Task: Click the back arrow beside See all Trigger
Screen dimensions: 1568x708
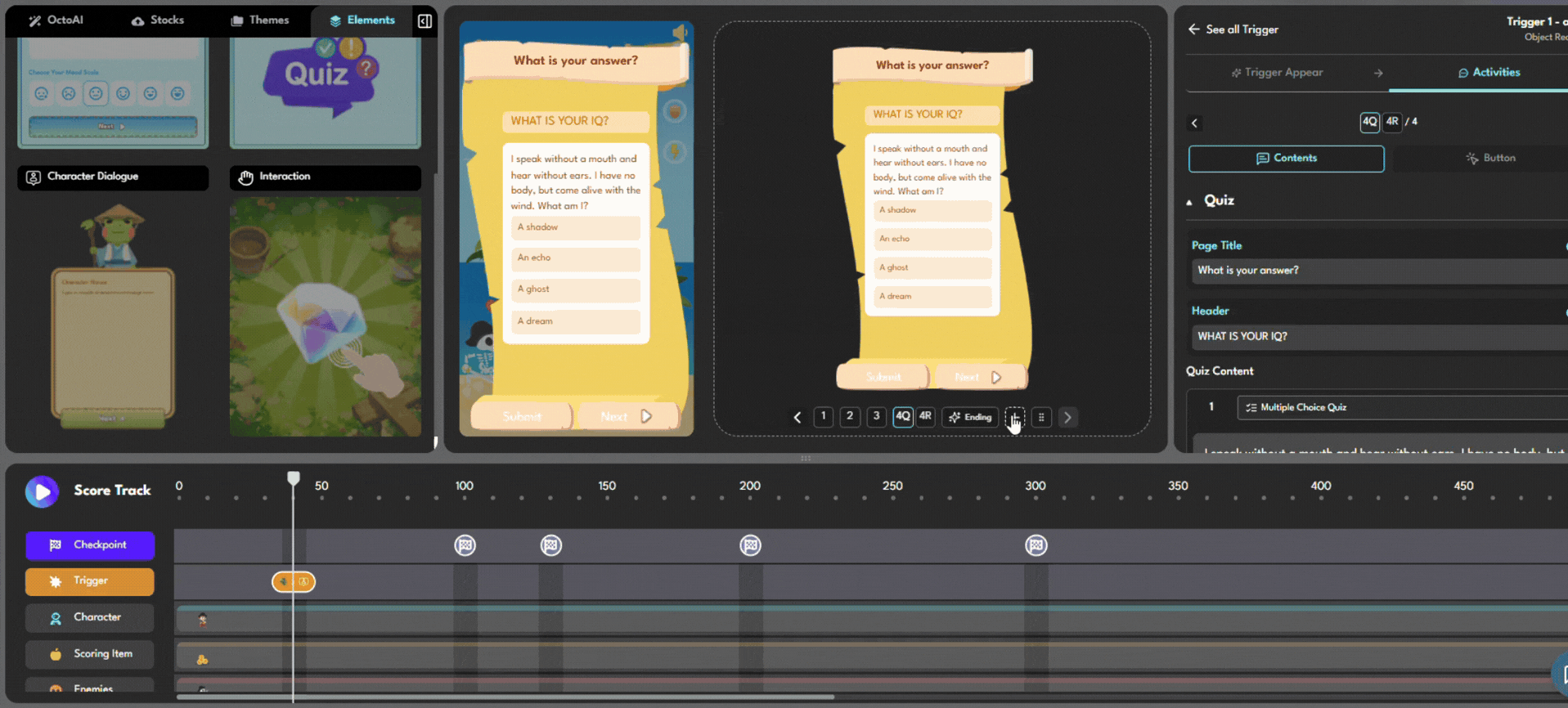Action: 1194,29
